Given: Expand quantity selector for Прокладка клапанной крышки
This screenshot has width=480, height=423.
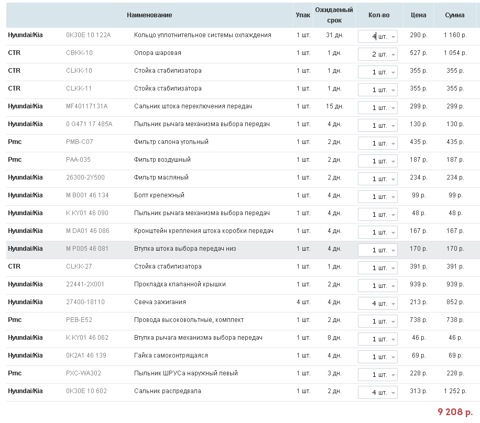Looking at the screenshot, I should [x=378, y=286].
